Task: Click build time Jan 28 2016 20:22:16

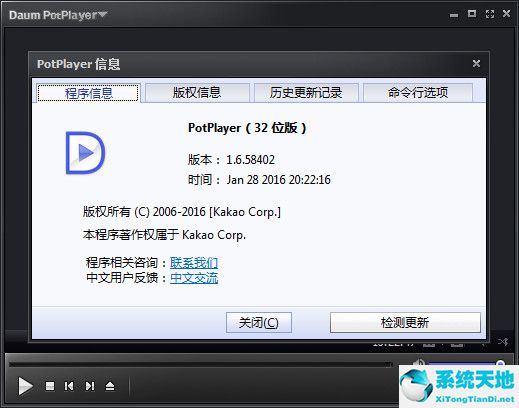Action: 279,180
